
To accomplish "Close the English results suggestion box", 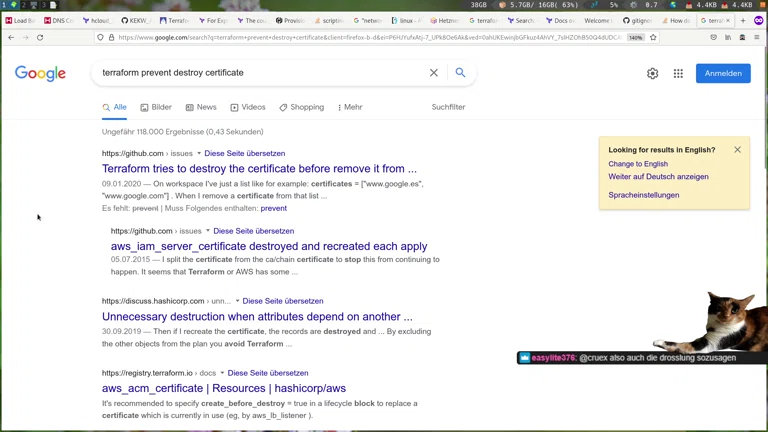I will point(738,150).
